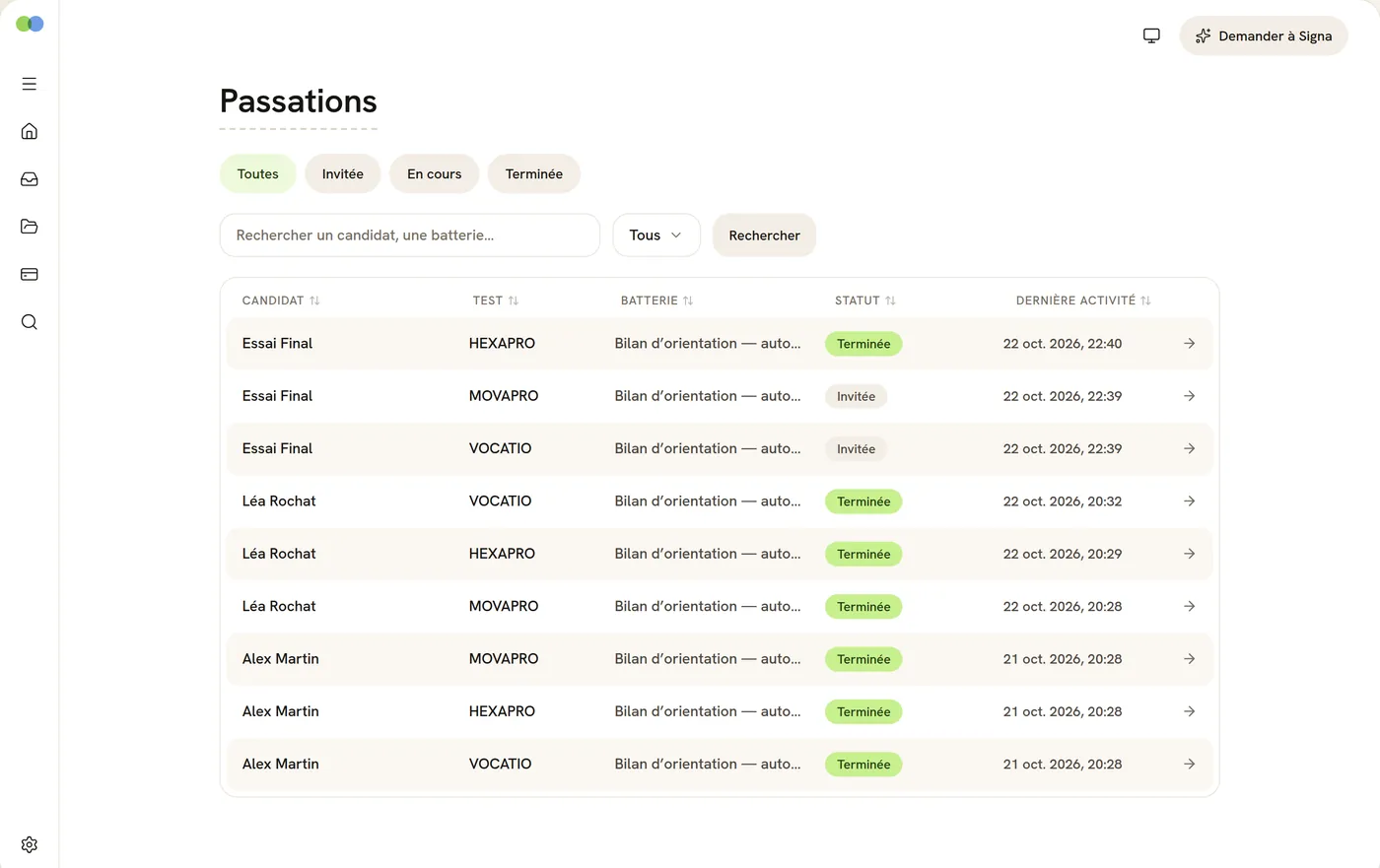Open the sidebar magnifier search icon
The width and height of the screenshot is (1380, 868).
[x=30, y=322]
